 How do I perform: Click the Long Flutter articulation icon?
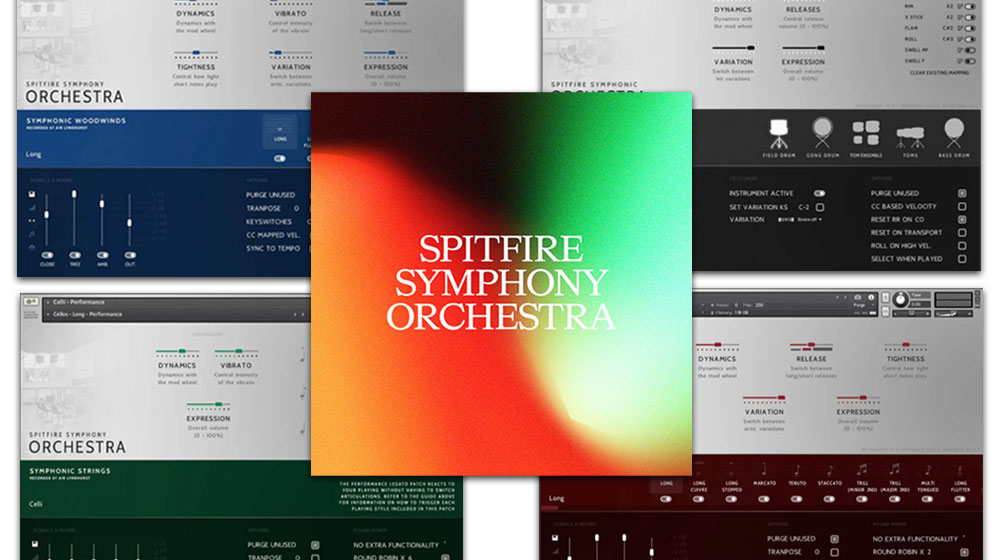point(960,470)
